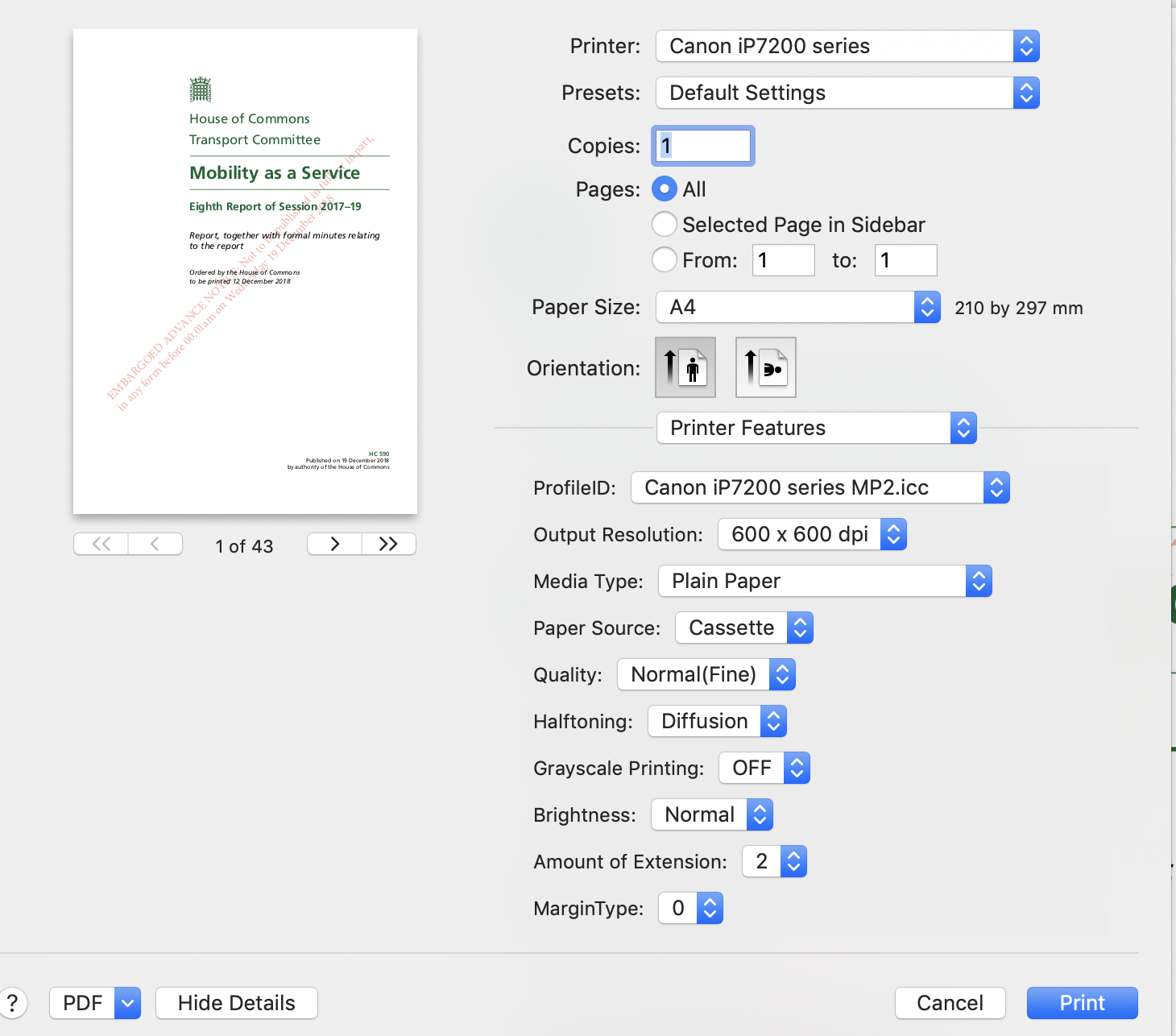Image resolution: width=1176 pixels, height=1036 pixels.
Task: Click the Print button
Action: (x=1082, y=1003)
